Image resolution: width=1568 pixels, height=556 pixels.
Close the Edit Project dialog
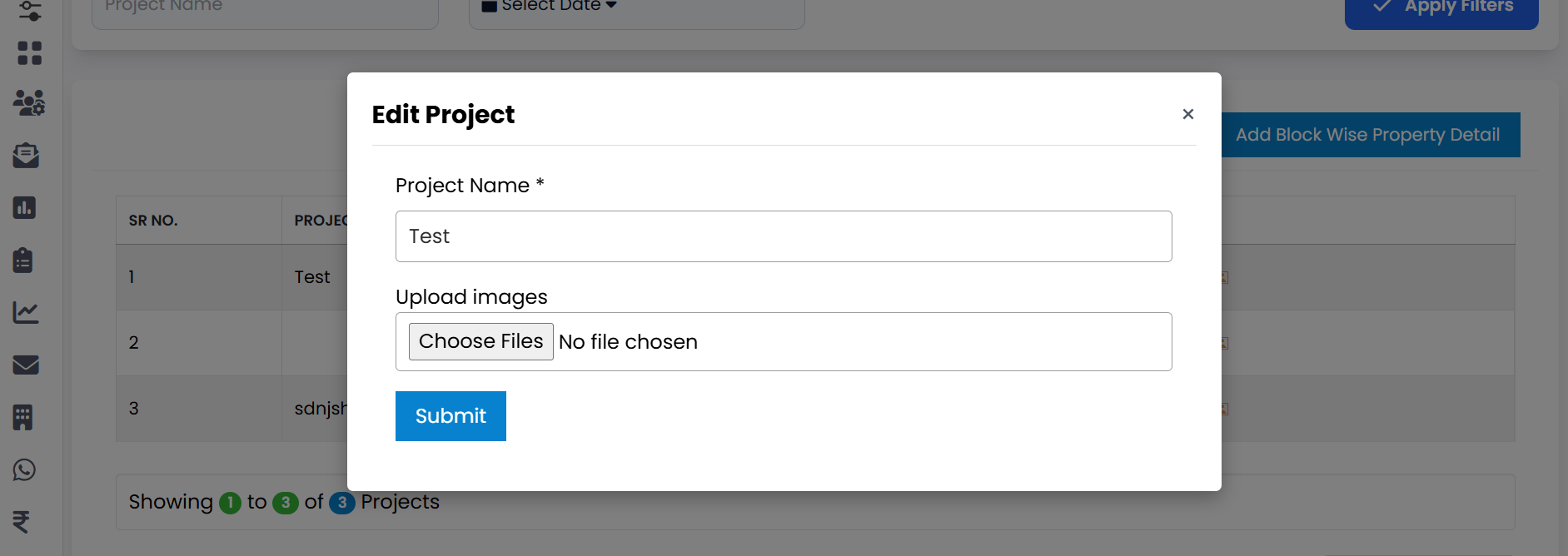coord(1187,114)
